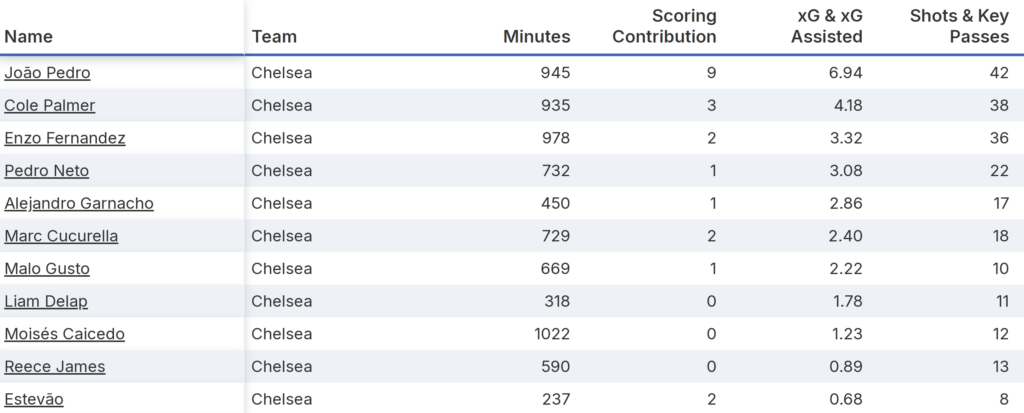Sort by Shots & Key Passes header

pos(961,27)
